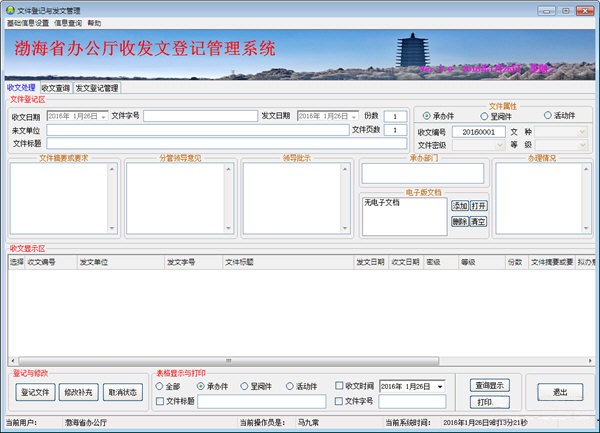Open the 文种 dropdown list

point(582,131)
